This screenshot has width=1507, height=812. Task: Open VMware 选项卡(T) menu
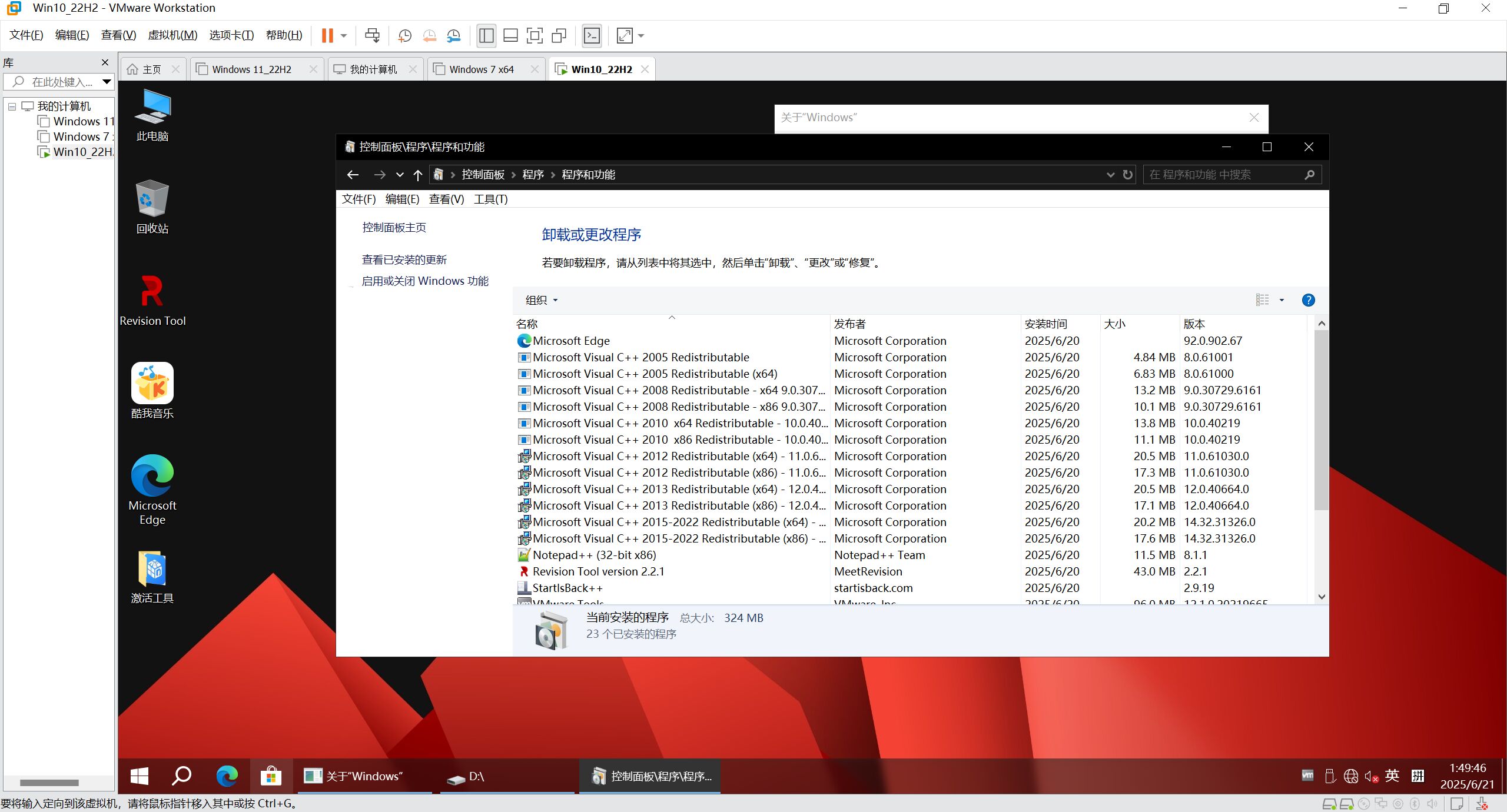[x=231, y=35]
